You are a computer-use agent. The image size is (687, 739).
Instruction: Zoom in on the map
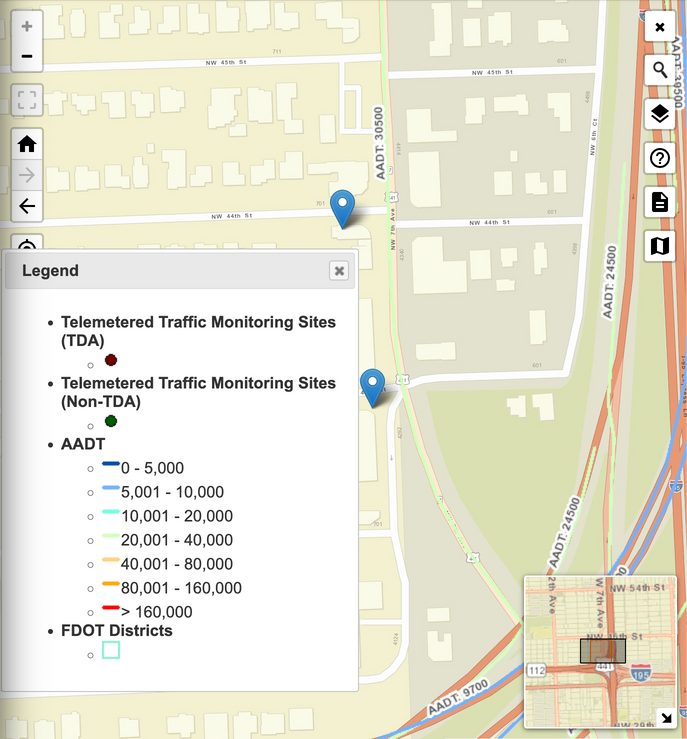(27, 27)
